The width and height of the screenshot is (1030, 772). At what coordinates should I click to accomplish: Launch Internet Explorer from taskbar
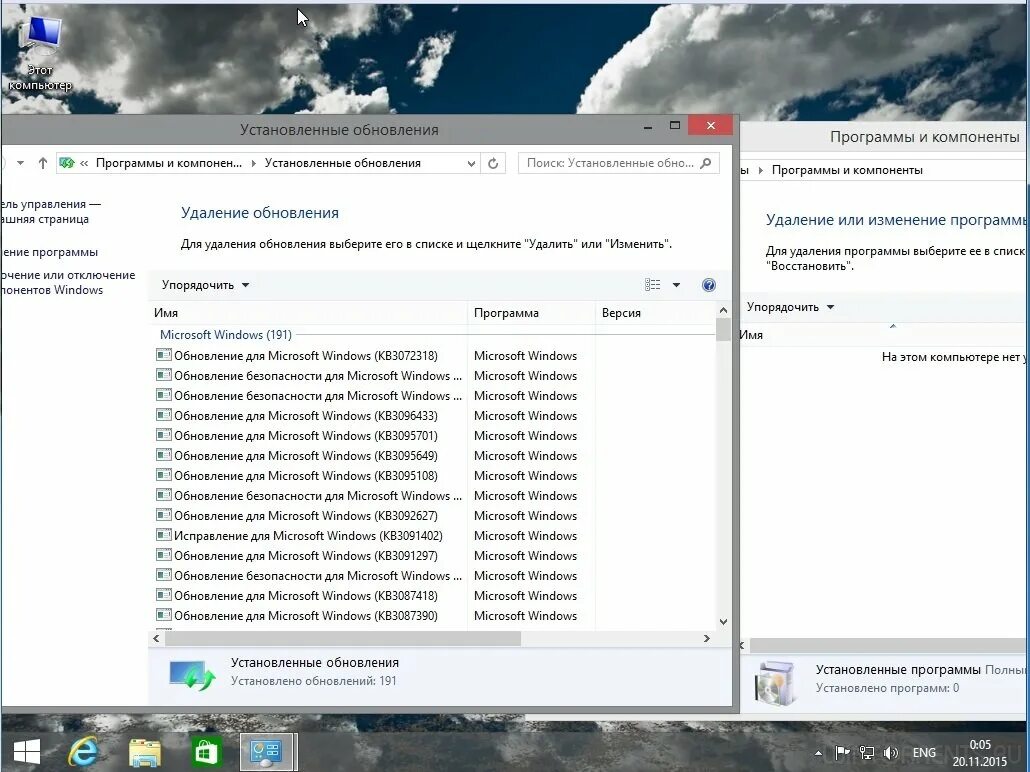(x=83, y=752)
